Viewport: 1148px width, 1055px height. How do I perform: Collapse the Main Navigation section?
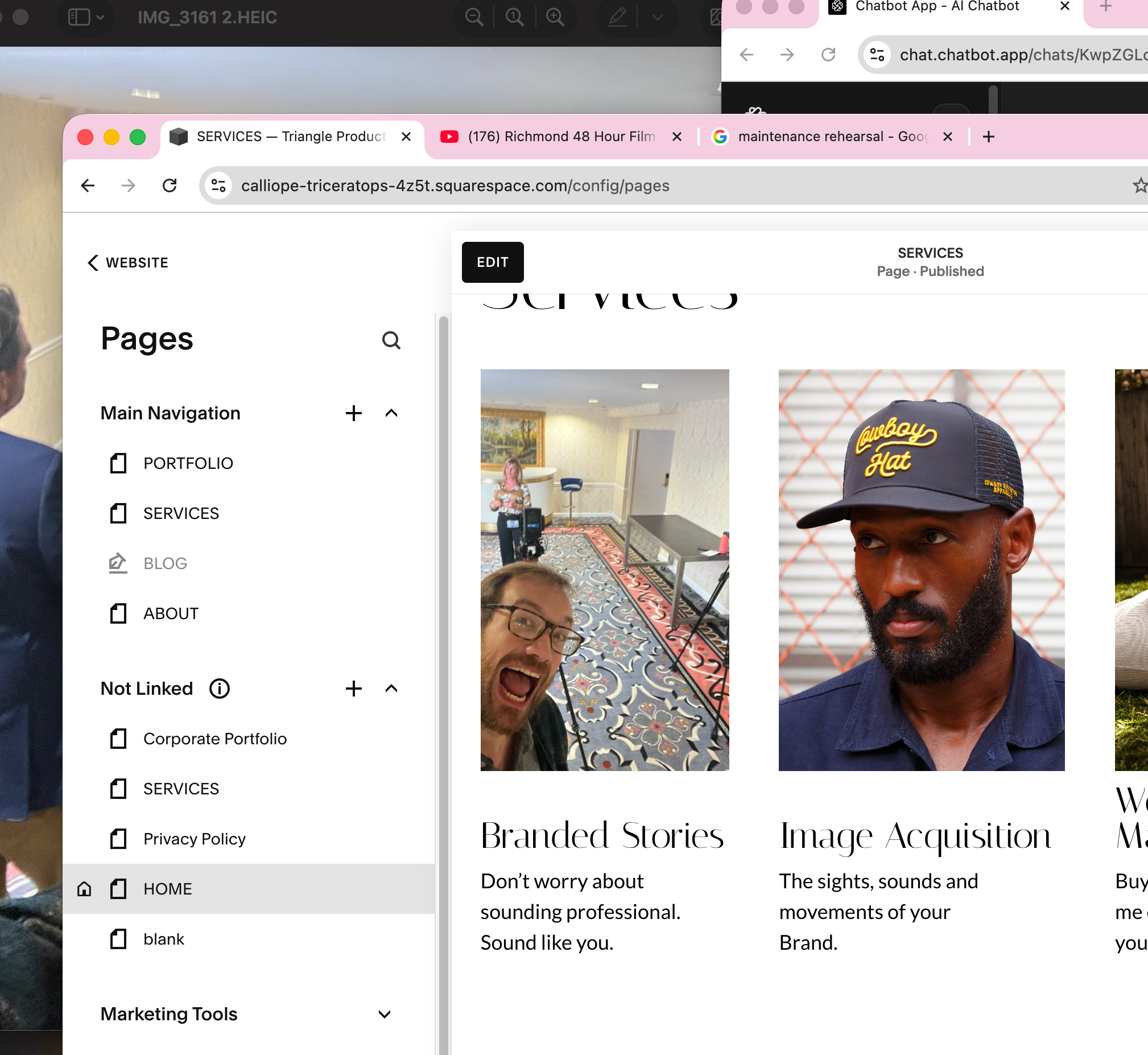(x=391, y=413)
